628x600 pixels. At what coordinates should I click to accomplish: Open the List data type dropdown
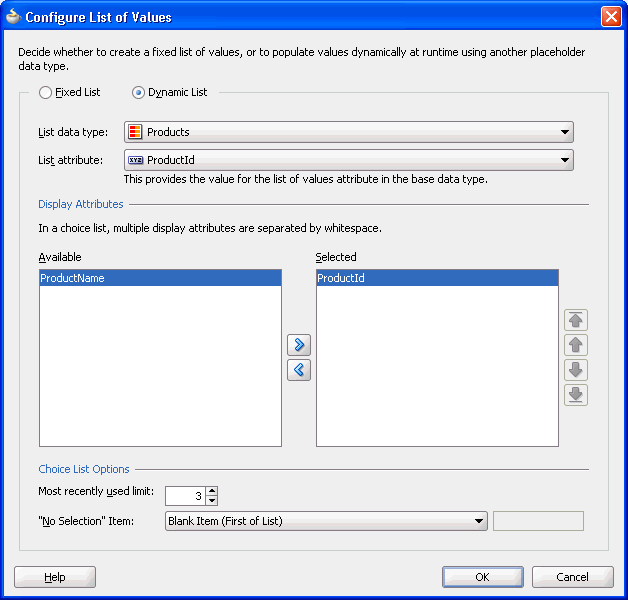pyautogui.click(x=348, y=132)
